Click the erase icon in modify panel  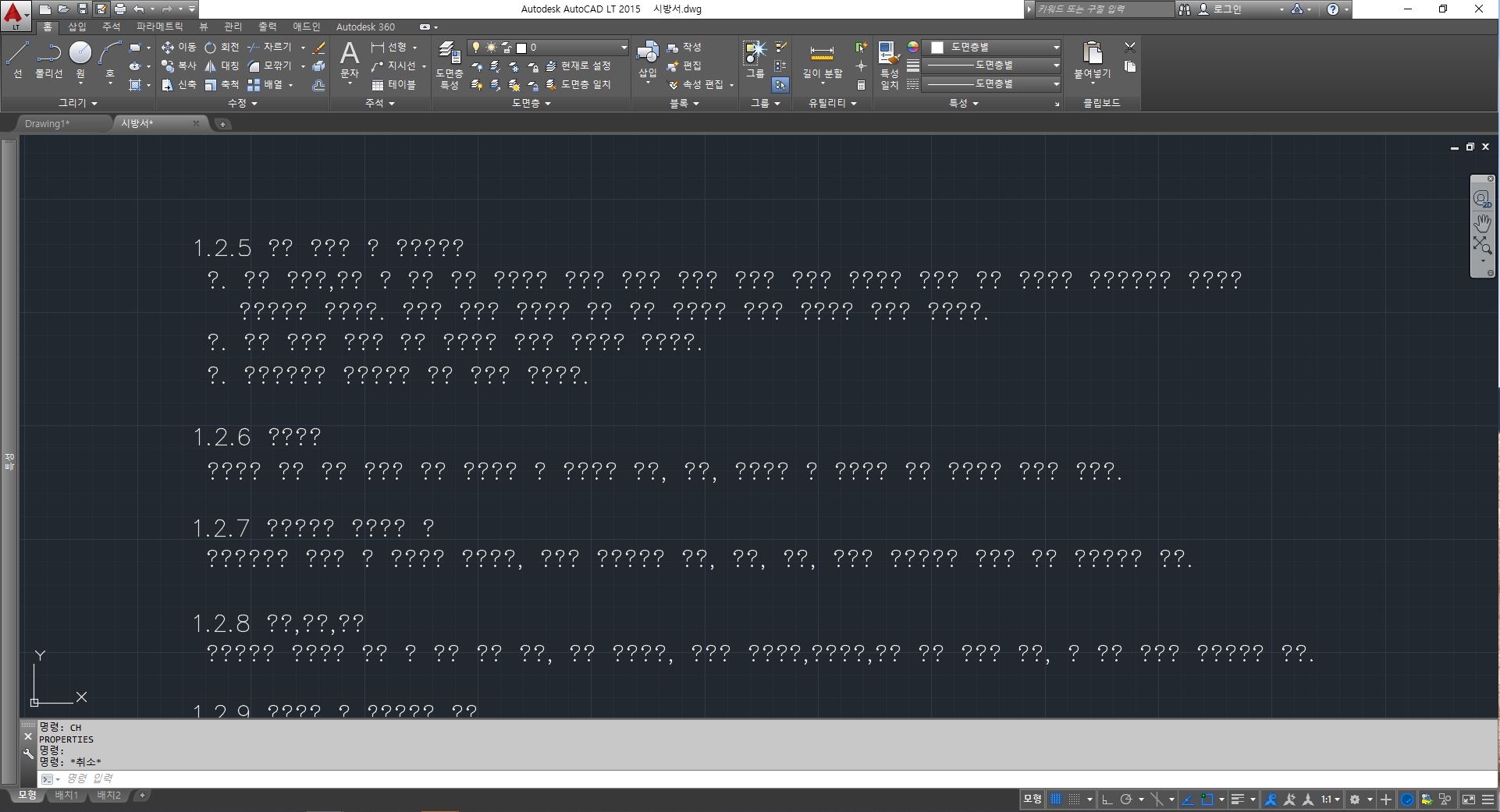(x=318, y=48)
